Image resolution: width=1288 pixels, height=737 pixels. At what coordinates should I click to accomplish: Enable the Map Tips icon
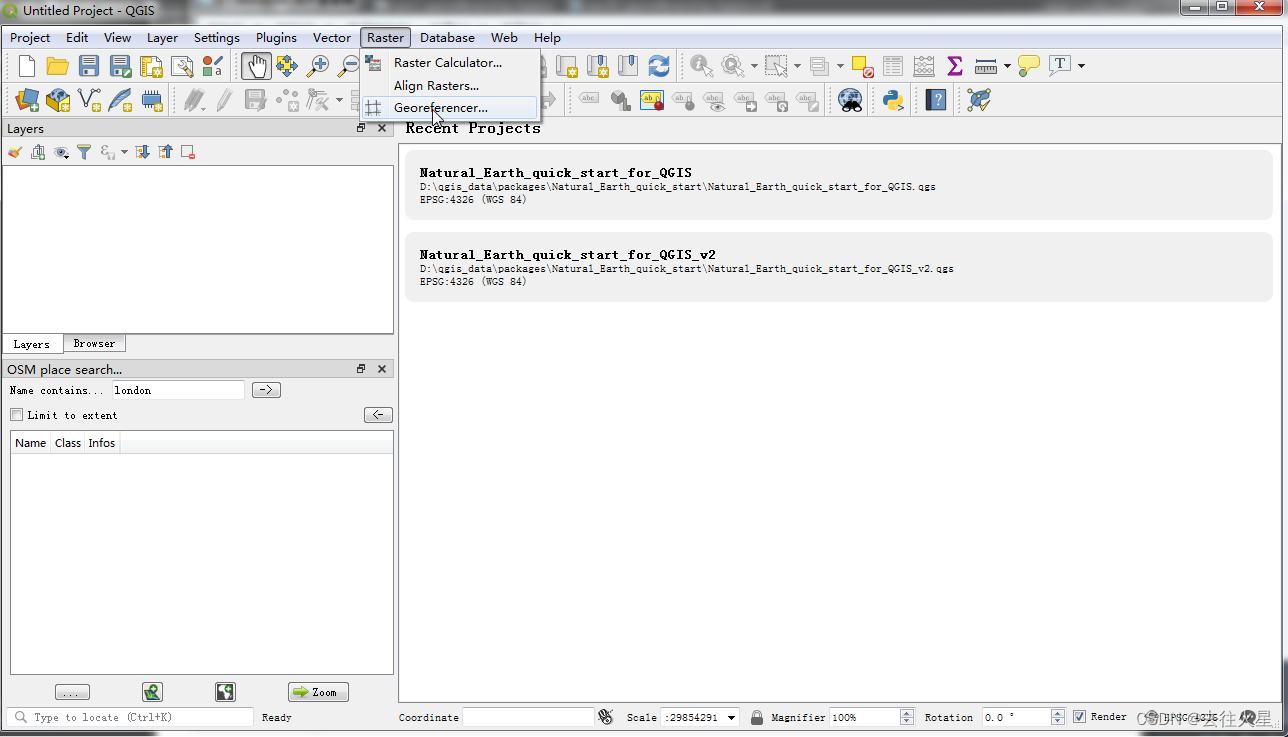coord(1029,66)
